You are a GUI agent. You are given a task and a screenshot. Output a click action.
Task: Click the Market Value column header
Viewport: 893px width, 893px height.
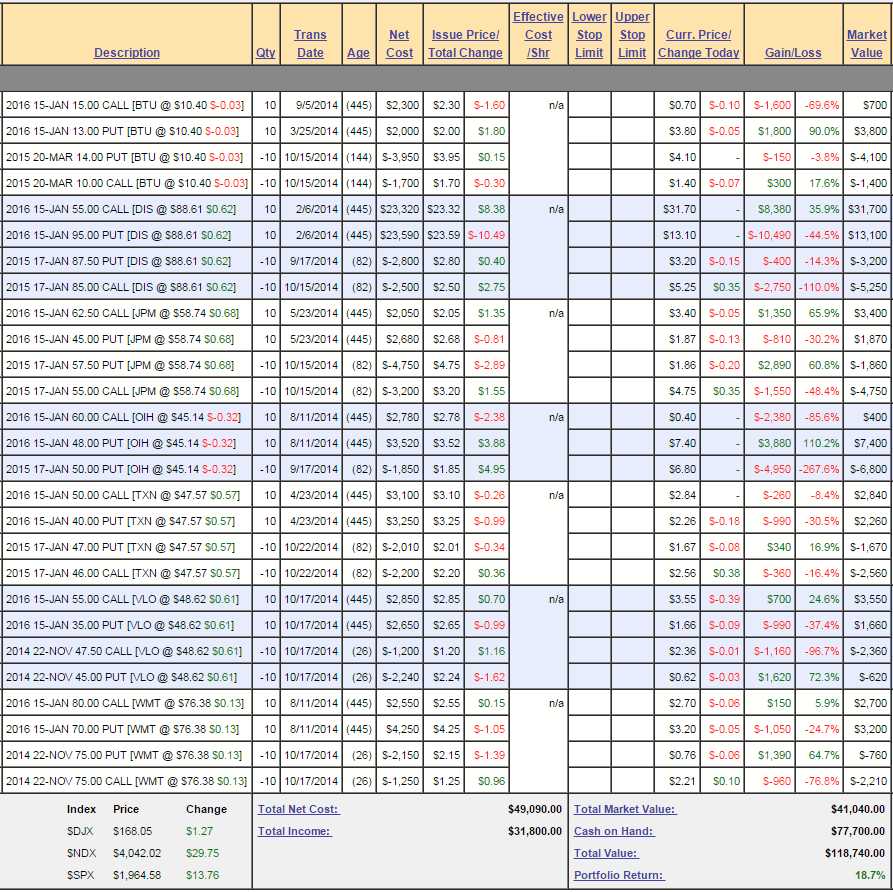(866, 44)
